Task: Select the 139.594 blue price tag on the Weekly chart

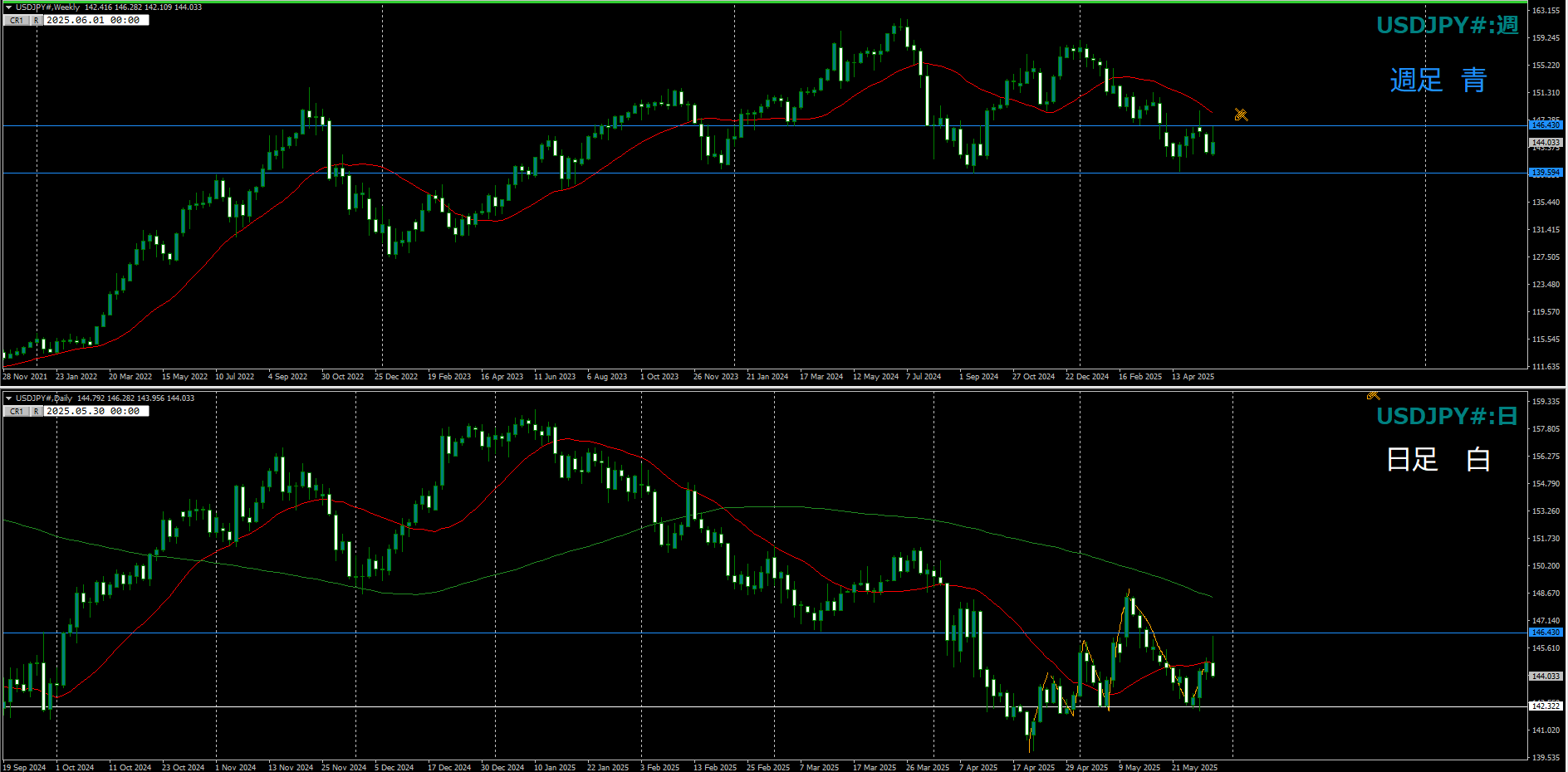Action: tap(1546, 173)
